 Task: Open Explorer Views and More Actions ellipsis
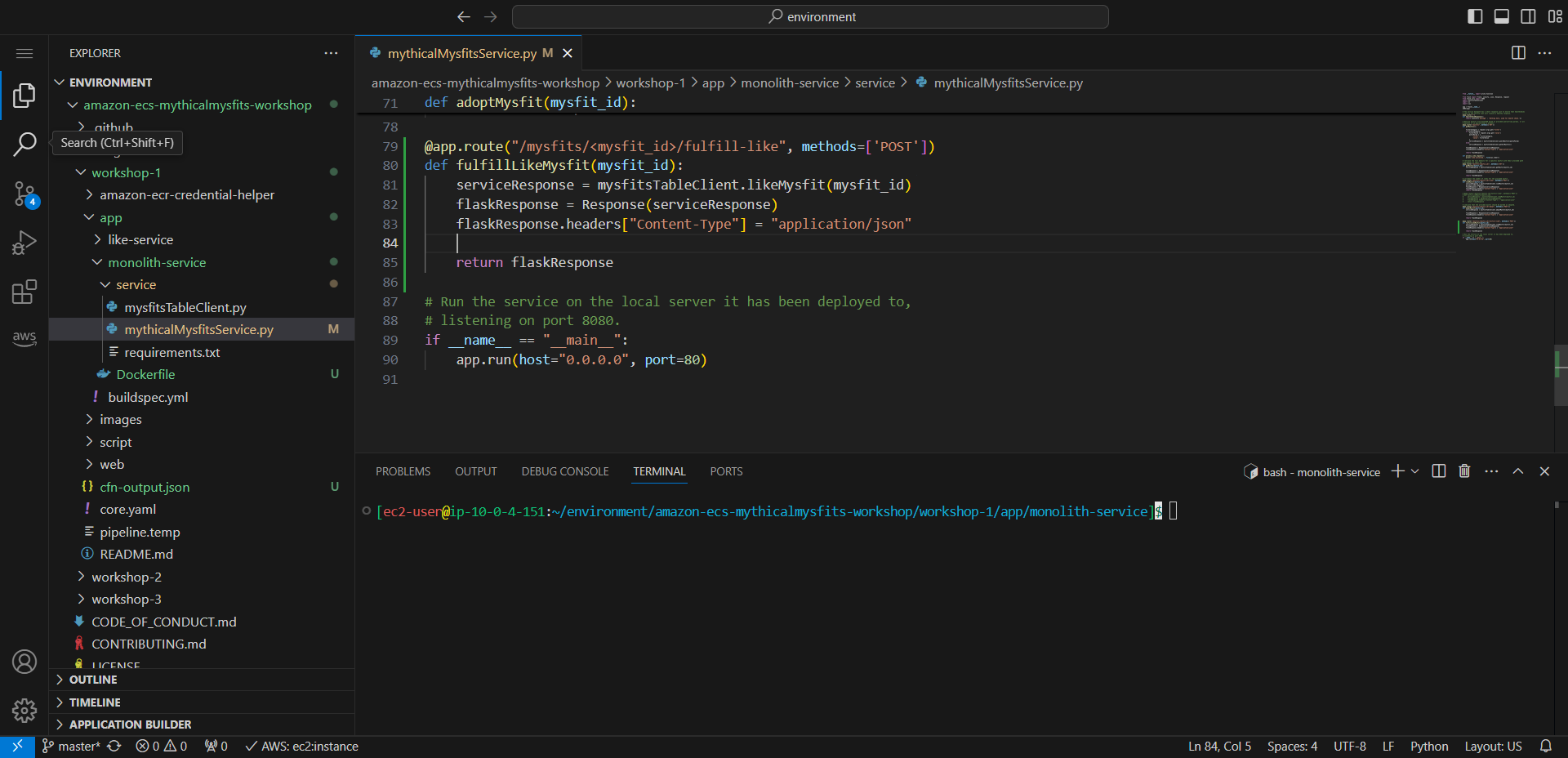pyautogui.click(x=331, y=53)
